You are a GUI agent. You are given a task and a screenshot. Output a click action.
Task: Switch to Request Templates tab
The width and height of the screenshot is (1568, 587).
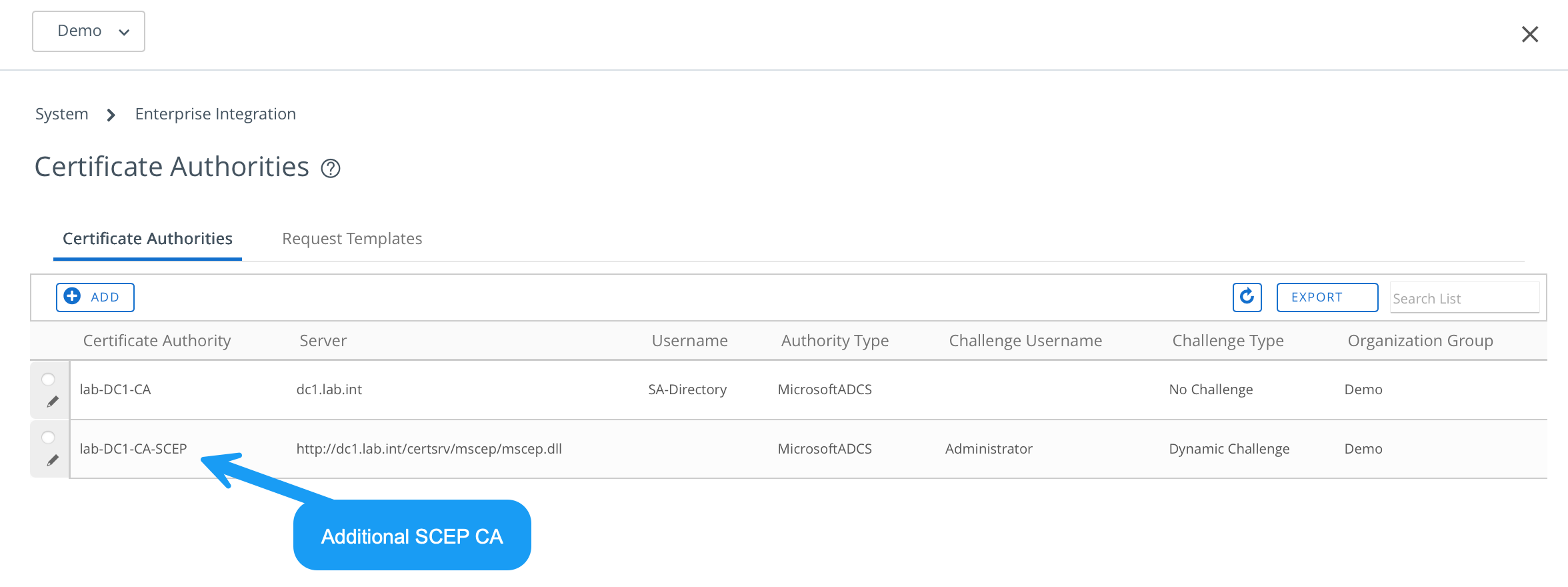(x=352, y=239)
